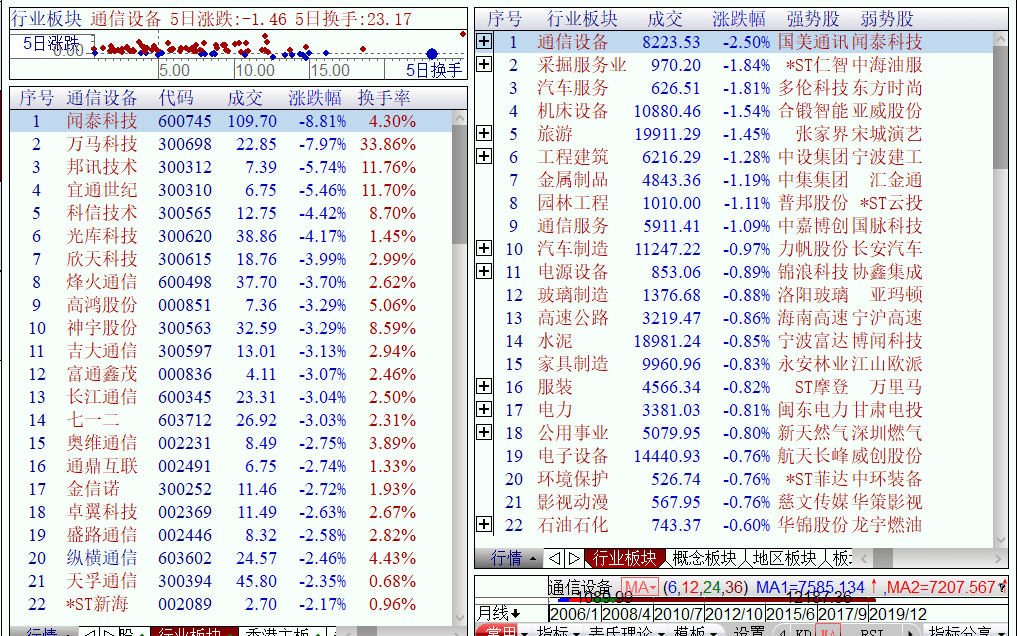
Task: Jump to 2012/10 on the chart timeline
Action: 735,614
